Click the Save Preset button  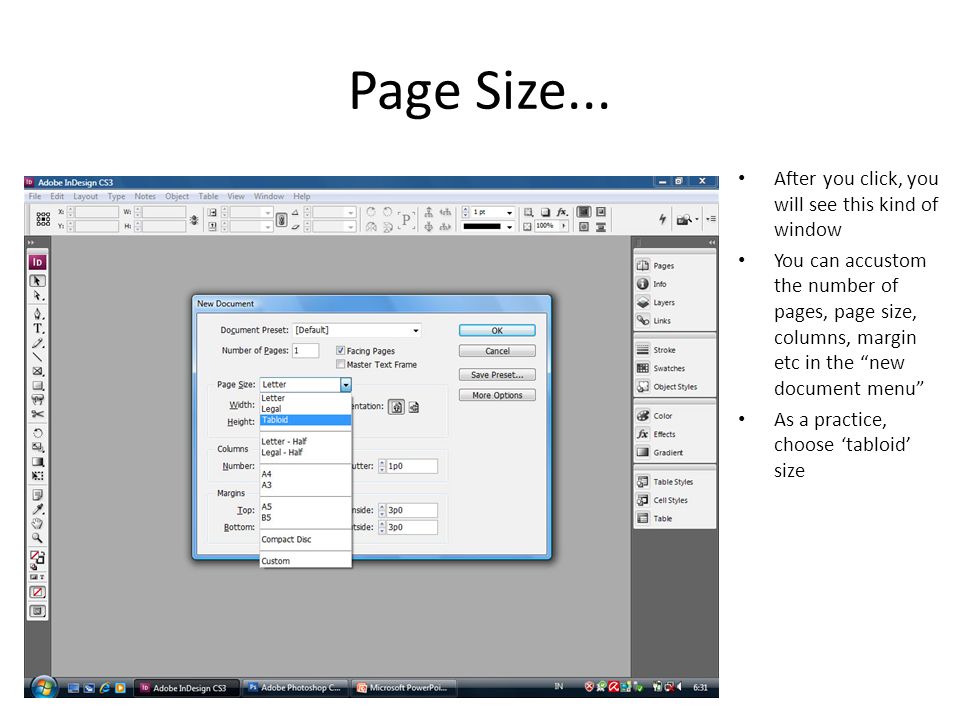pyautogui.click(x=497, y=375)
